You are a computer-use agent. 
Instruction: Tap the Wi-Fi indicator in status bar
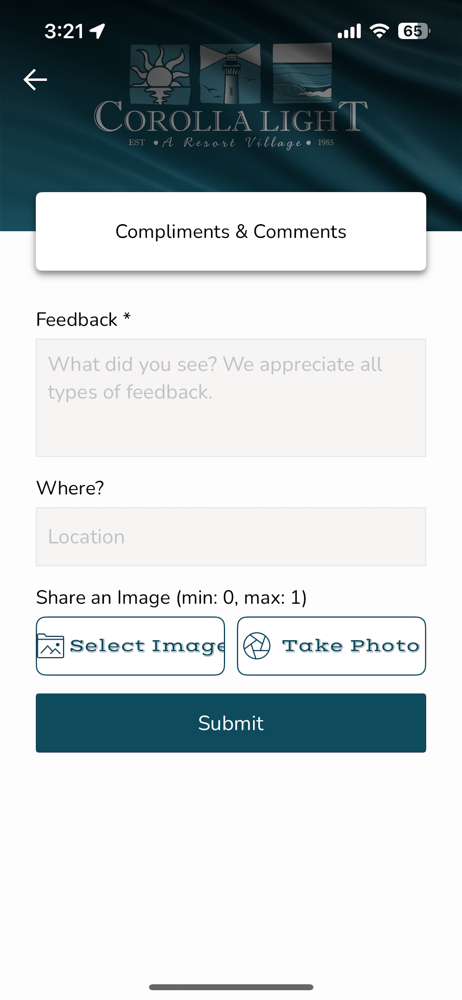(x=380, y=31)
